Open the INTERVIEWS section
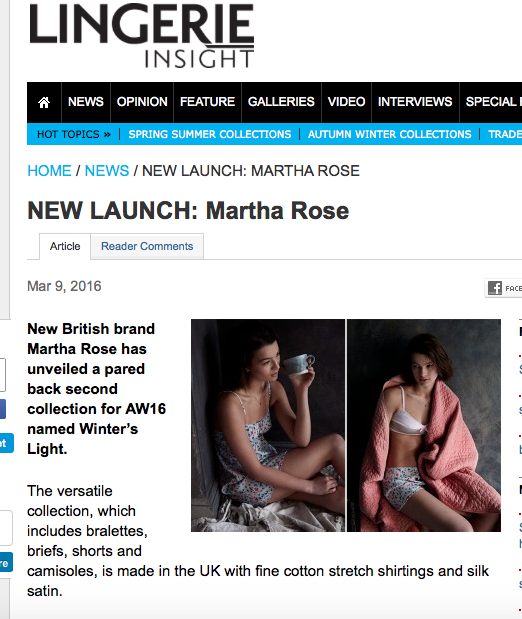 coord(415,102)
